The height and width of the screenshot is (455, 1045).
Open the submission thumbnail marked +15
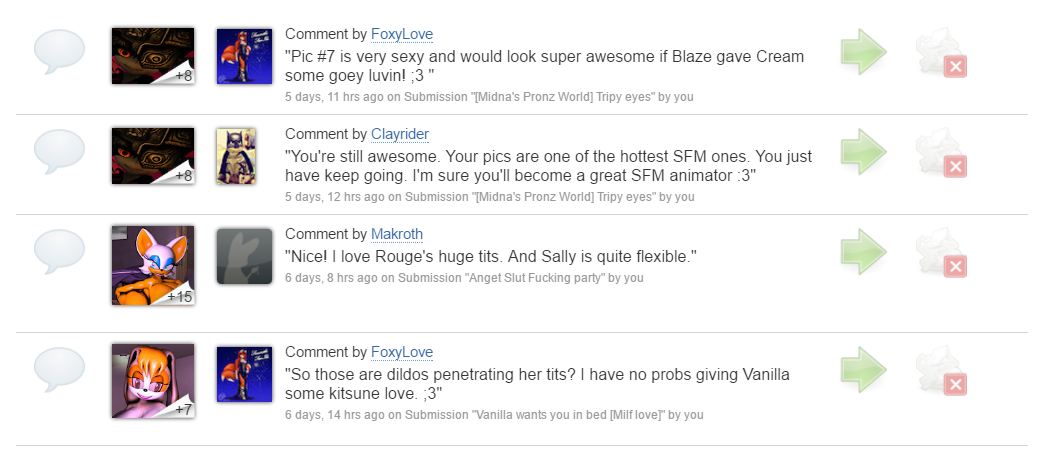pyautogui.click(x=152, y=265)
